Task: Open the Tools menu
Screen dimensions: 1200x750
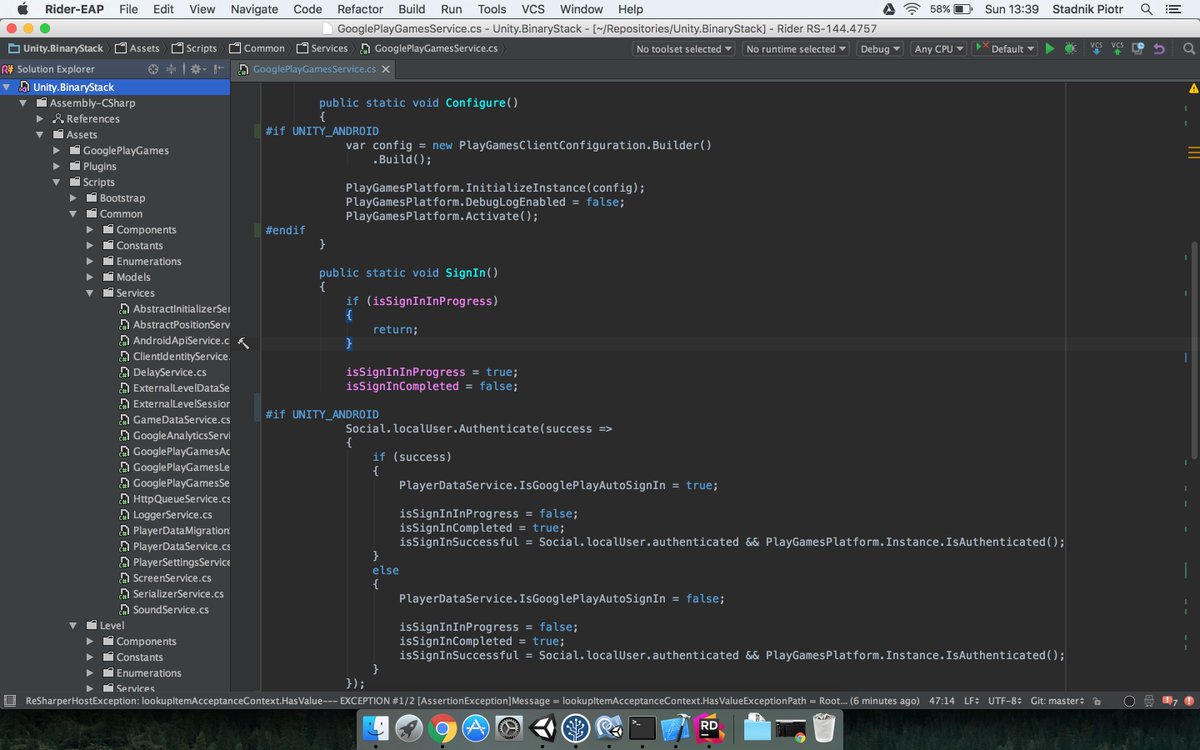Action: (x=492, y=9)
